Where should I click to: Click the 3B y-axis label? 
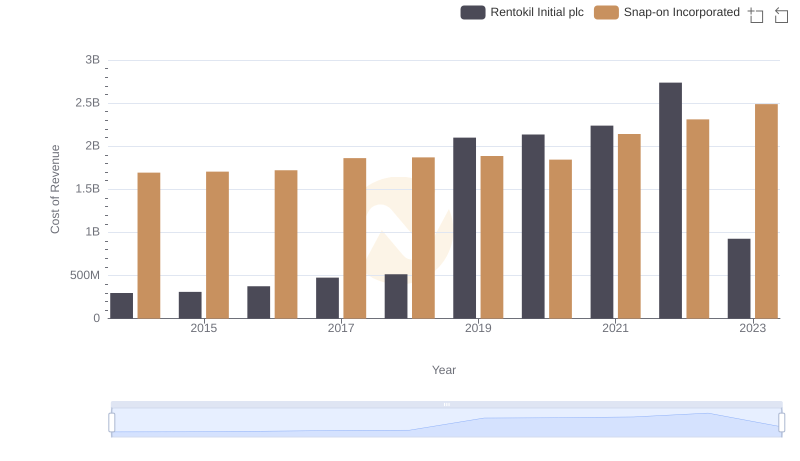[92, 60]
